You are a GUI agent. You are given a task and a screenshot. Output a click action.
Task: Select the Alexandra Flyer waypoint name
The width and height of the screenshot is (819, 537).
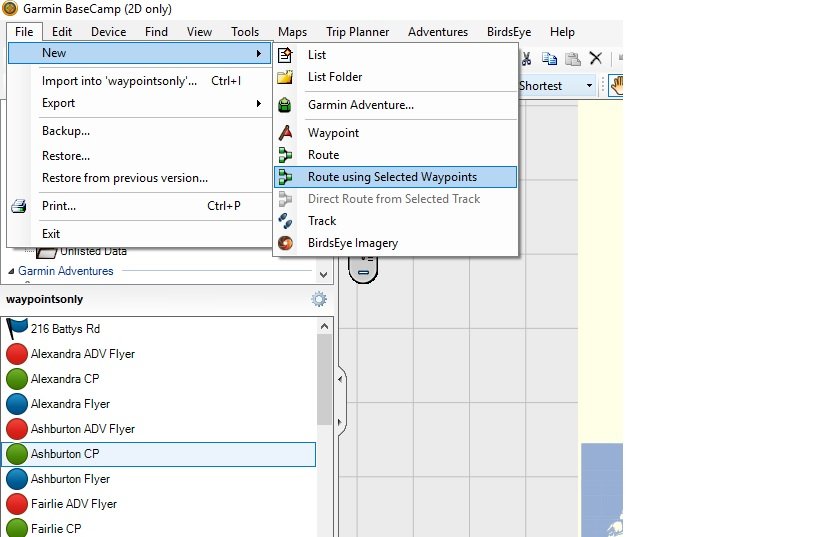(71, 404)
